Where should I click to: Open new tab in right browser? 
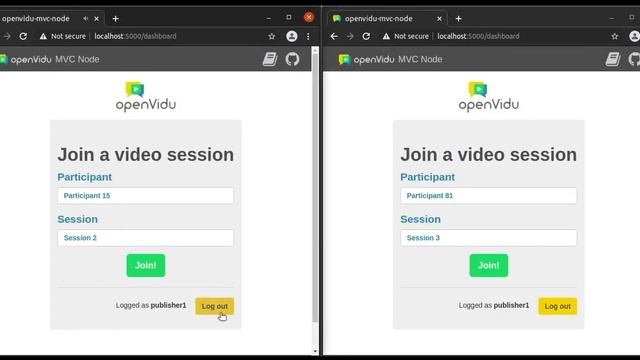[x=458, y=19]
